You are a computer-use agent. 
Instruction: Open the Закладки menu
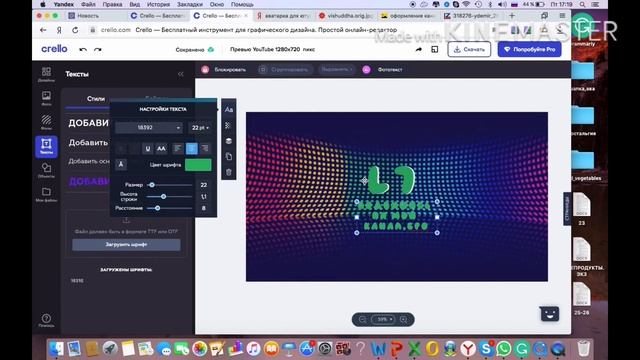tap(190, 4)
